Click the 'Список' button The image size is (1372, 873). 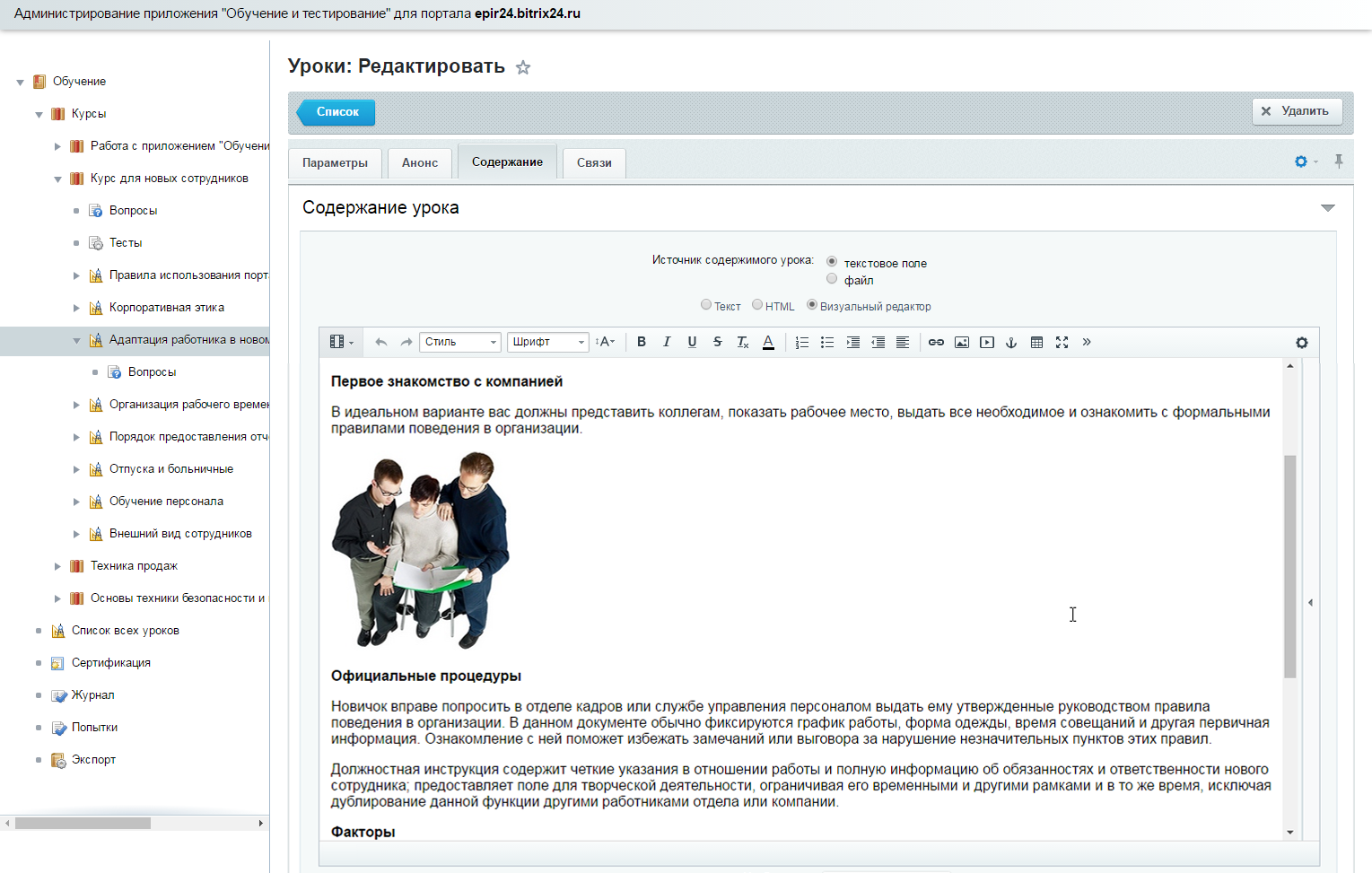point(337,112)
